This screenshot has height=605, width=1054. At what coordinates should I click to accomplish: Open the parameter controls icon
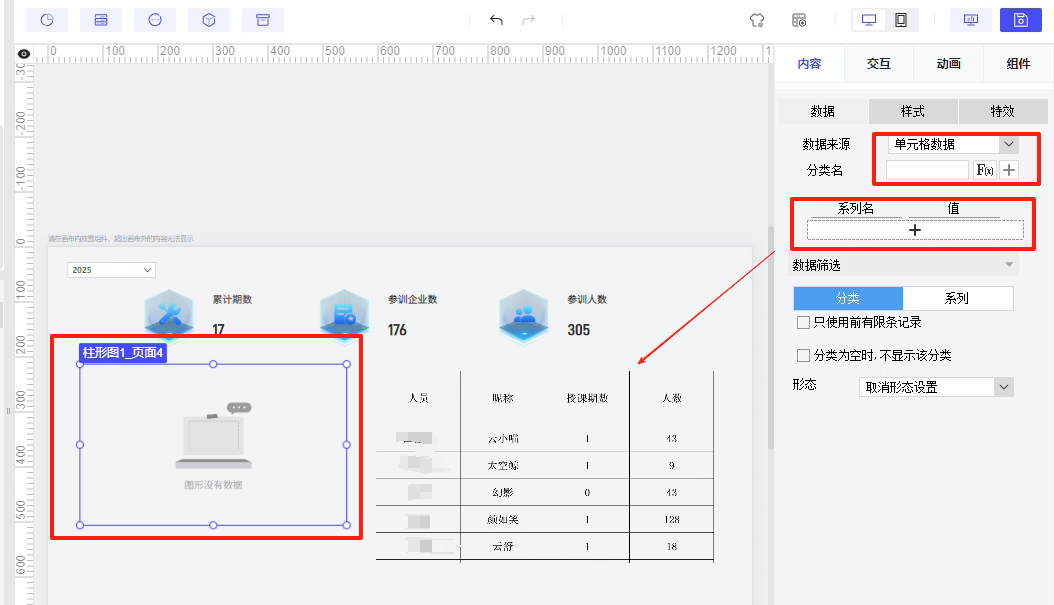point(155,19)
